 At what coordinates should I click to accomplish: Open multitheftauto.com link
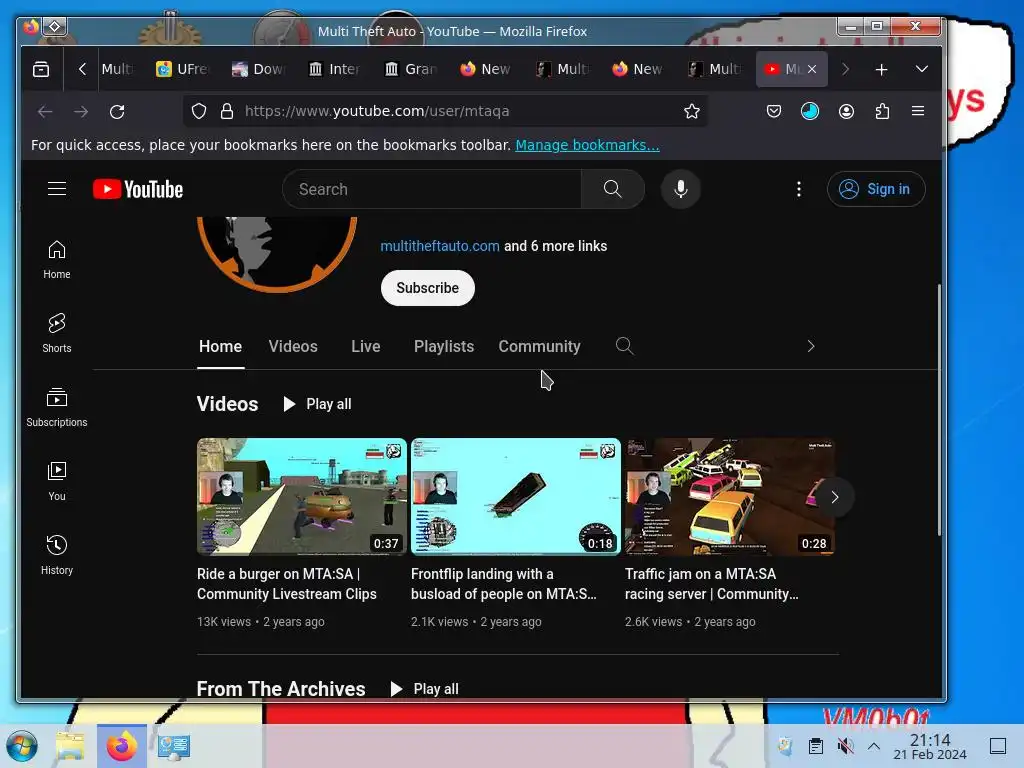[440, 246]
